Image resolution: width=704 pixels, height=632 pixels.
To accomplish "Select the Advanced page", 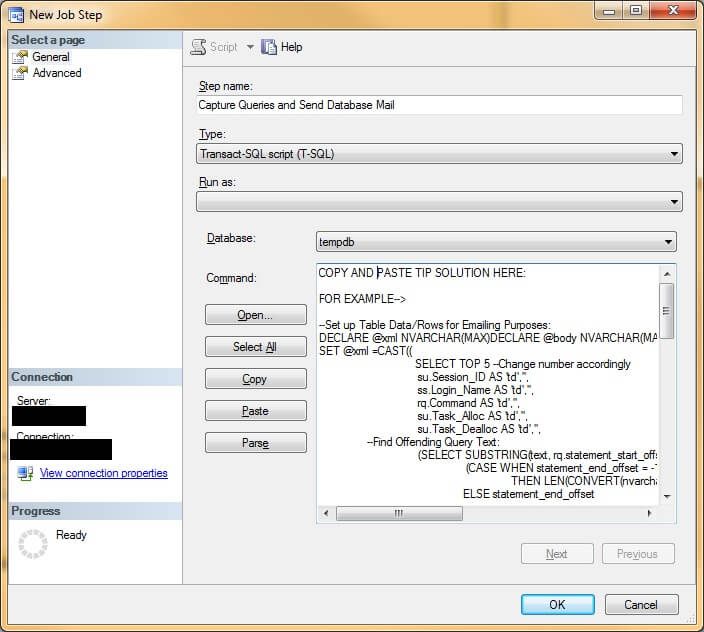I will 56,73.
